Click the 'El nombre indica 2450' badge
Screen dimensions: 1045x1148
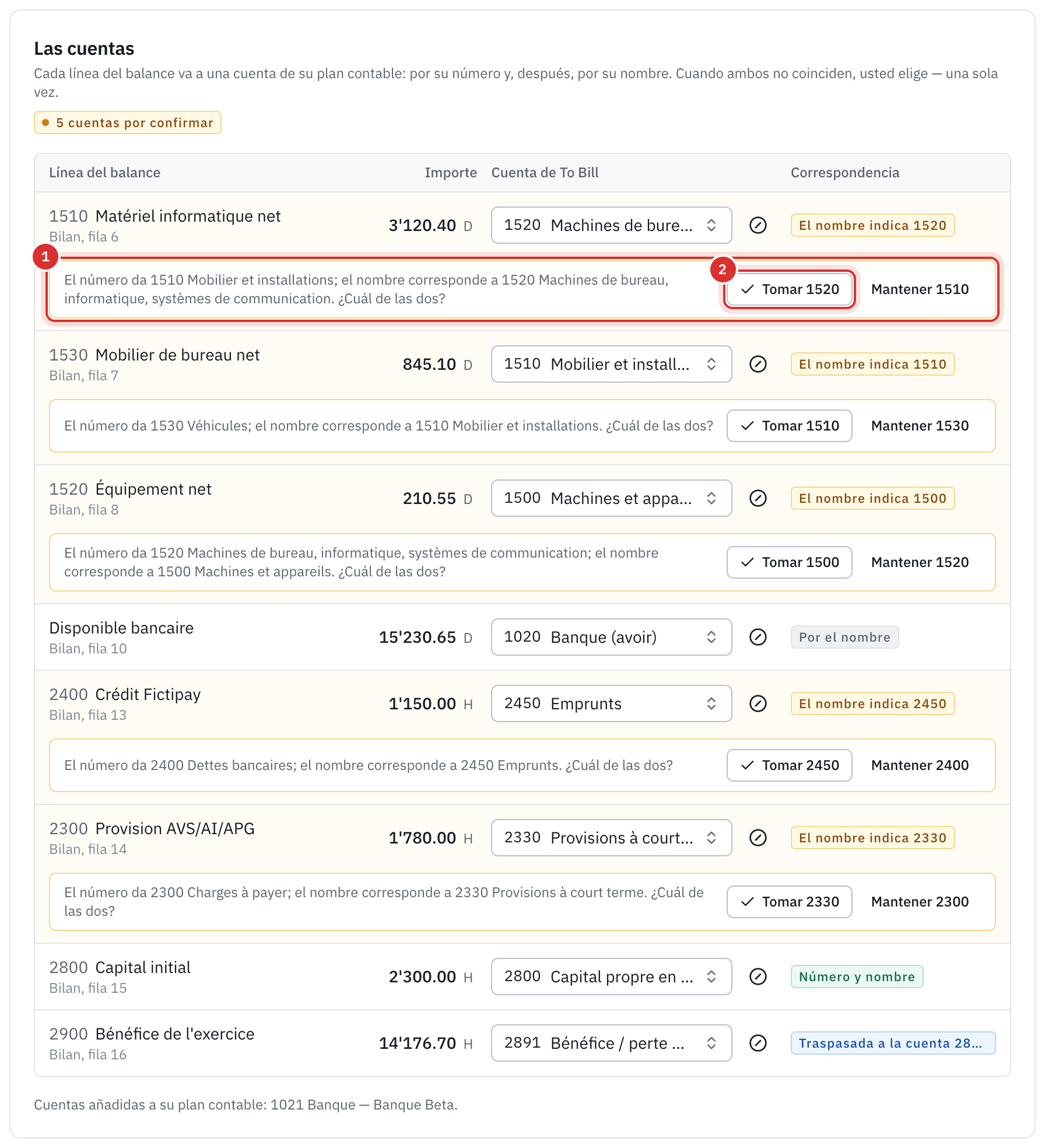click(x=872, y=703)
